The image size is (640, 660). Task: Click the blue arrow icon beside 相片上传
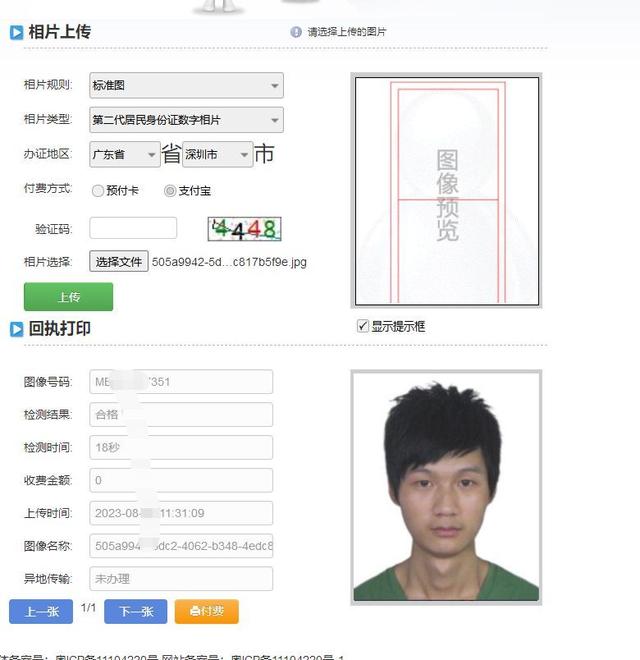pyautogui.click(x=16, y=32)
